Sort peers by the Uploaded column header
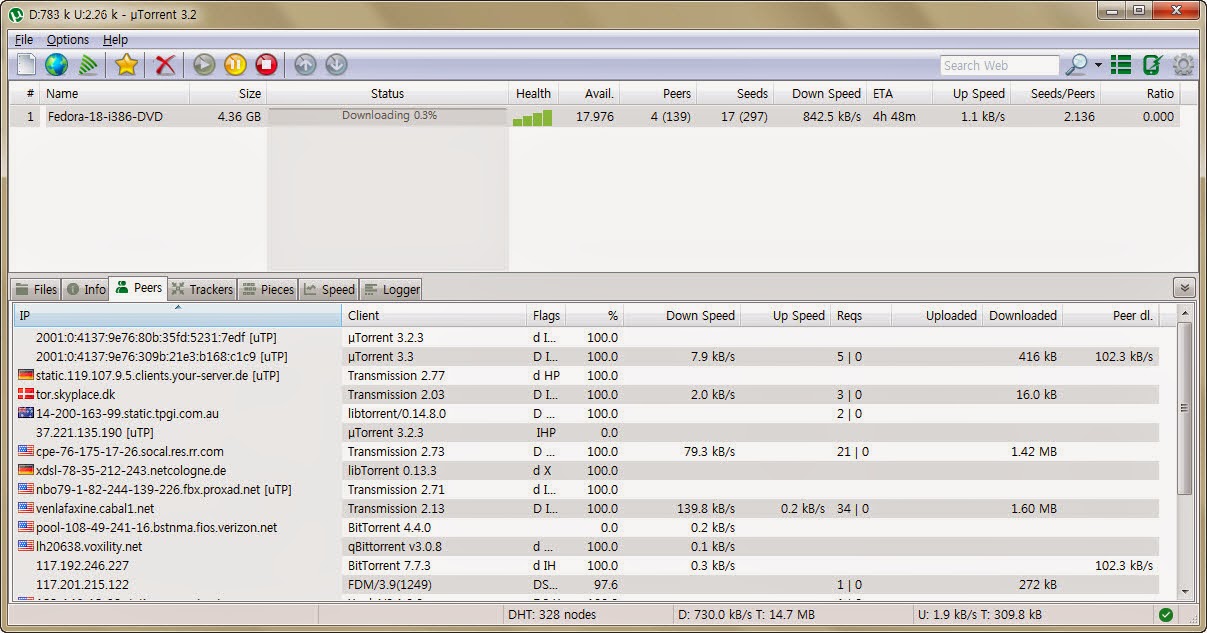The height and width of the screenshot is (633, 1207). [x=936, y=315]
